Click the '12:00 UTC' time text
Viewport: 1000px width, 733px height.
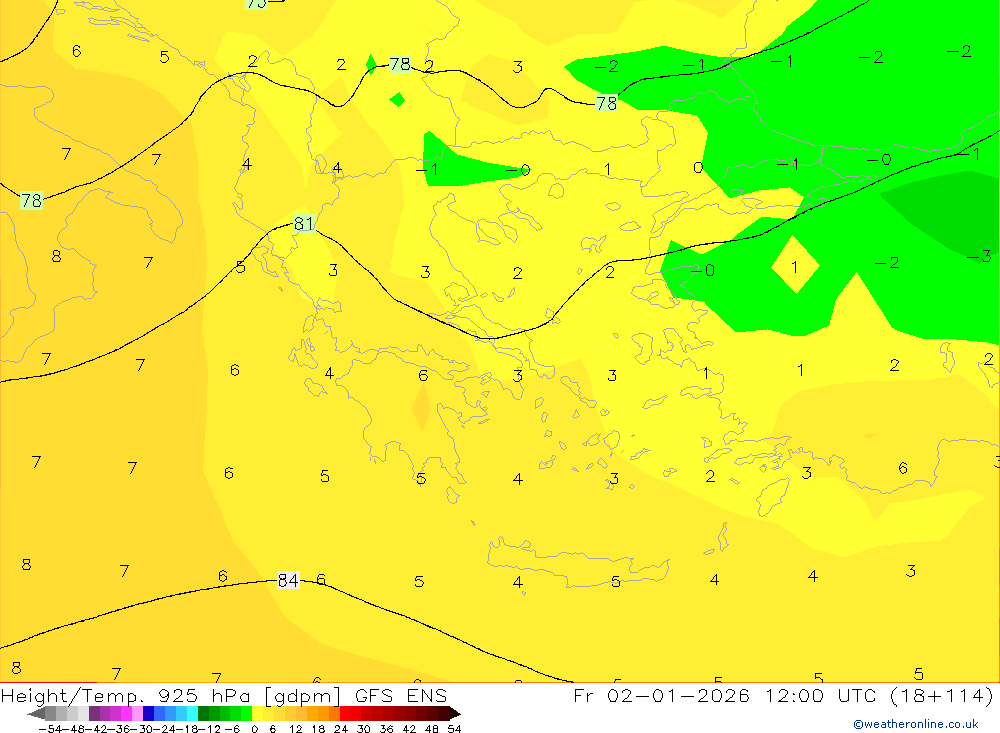(820, 696)
